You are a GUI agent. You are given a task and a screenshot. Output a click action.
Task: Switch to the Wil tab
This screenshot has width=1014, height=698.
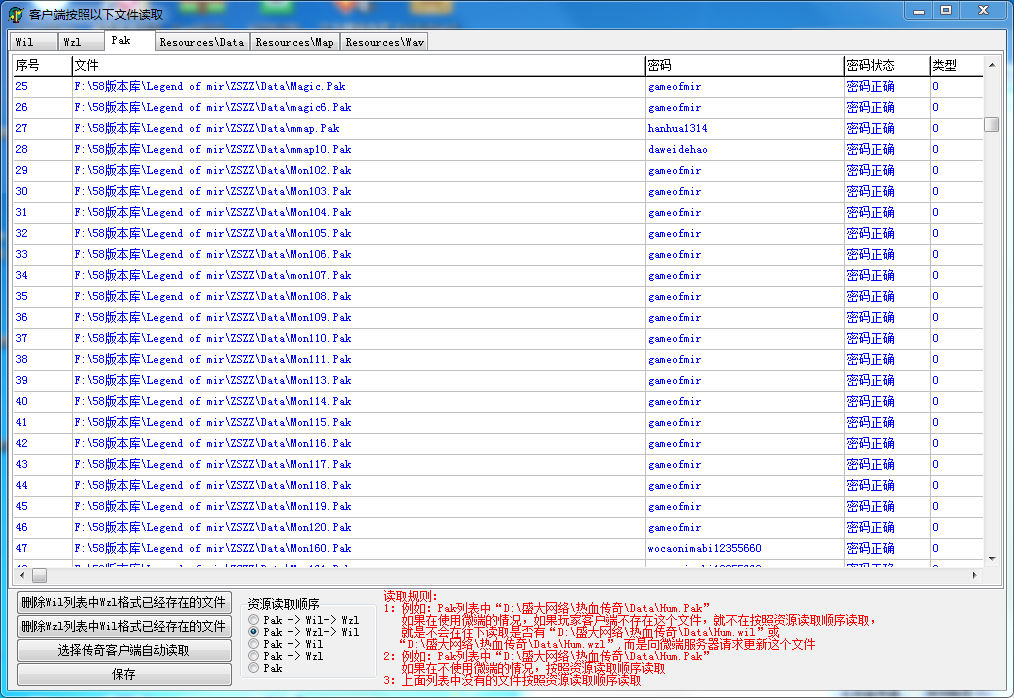point(32,42)
